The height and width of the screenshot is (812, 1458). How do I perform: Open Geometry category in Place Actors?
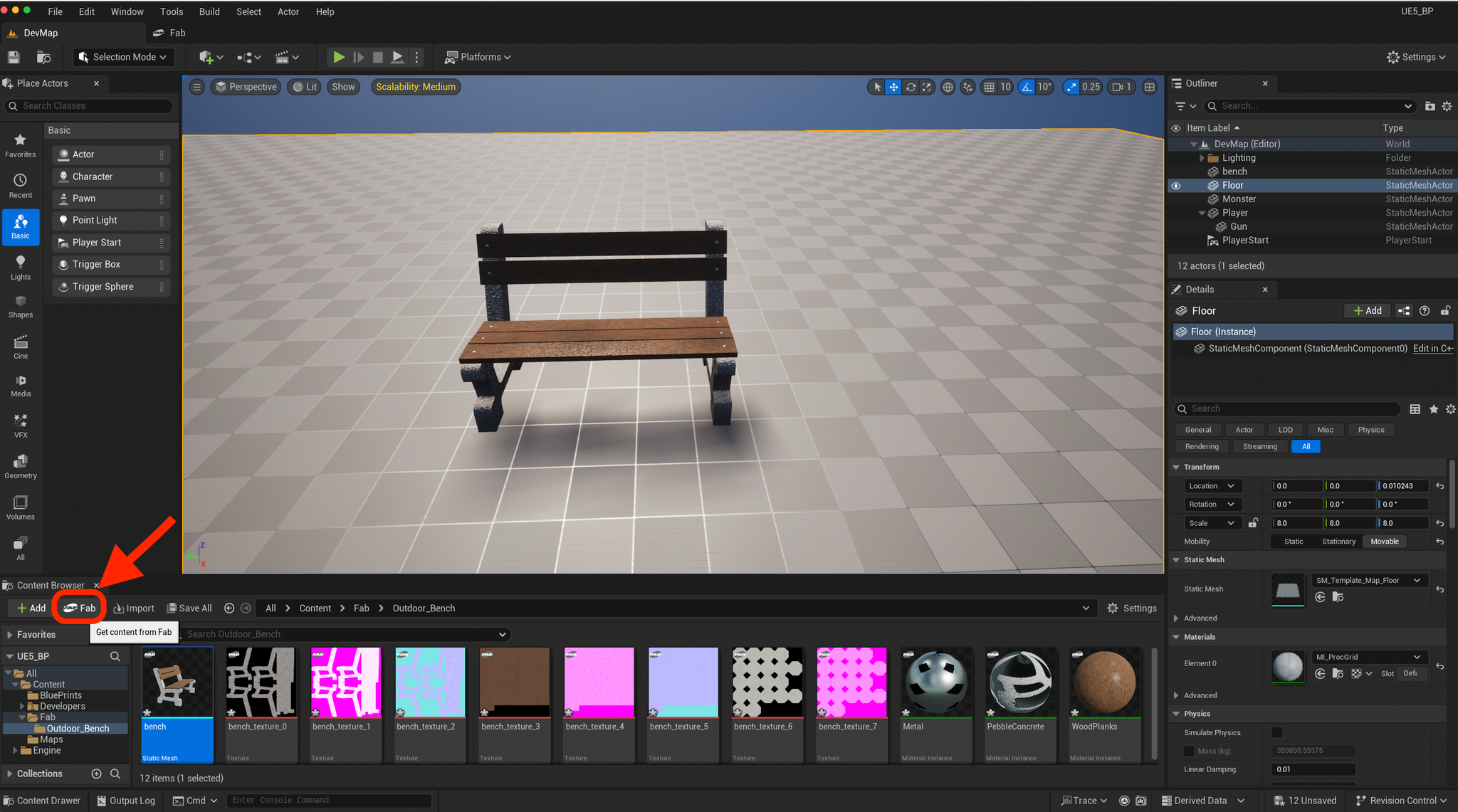(21, 467)
